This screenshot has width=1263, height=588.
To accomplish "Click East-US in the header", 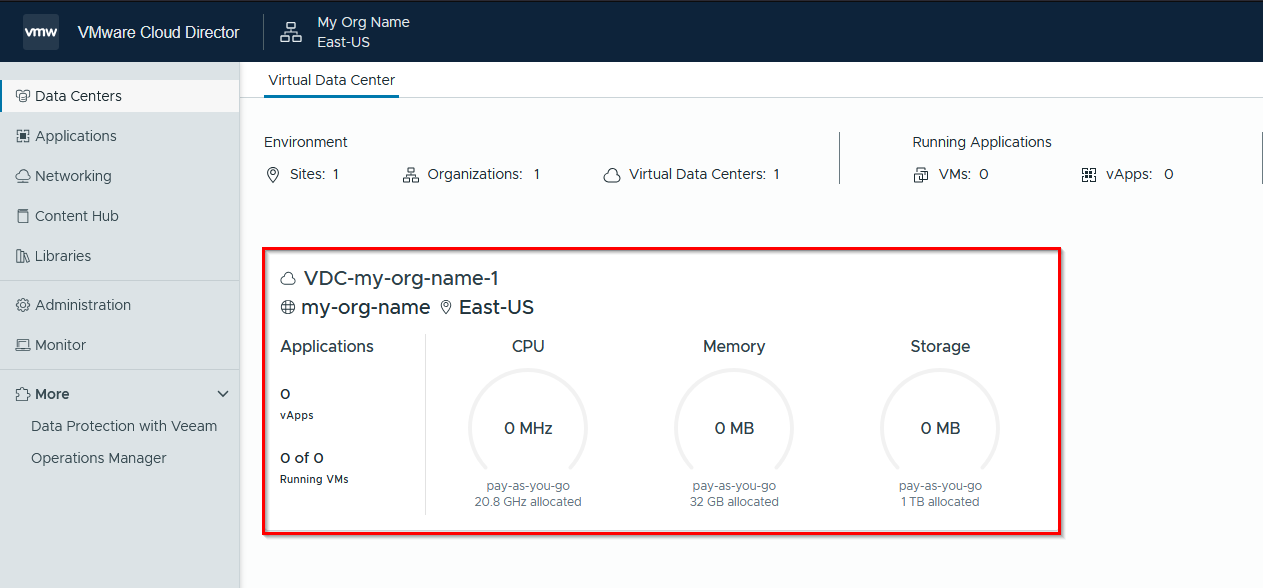I will click(344, 42).
